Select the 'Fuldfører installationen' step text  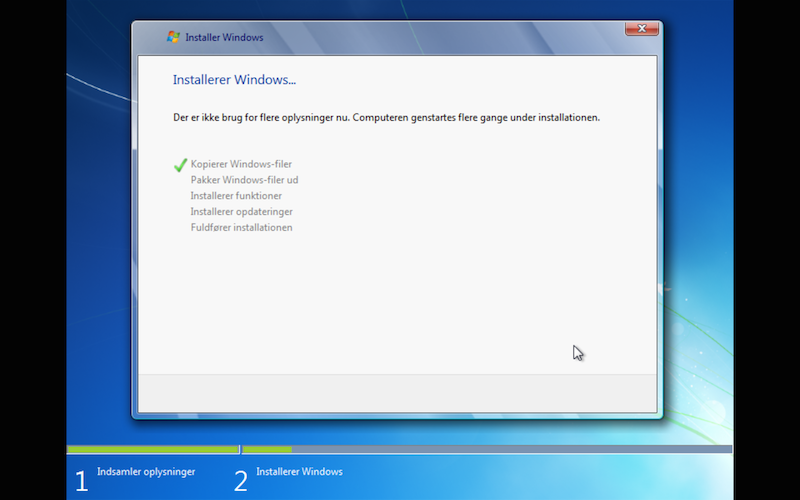(x=242, y=227)
